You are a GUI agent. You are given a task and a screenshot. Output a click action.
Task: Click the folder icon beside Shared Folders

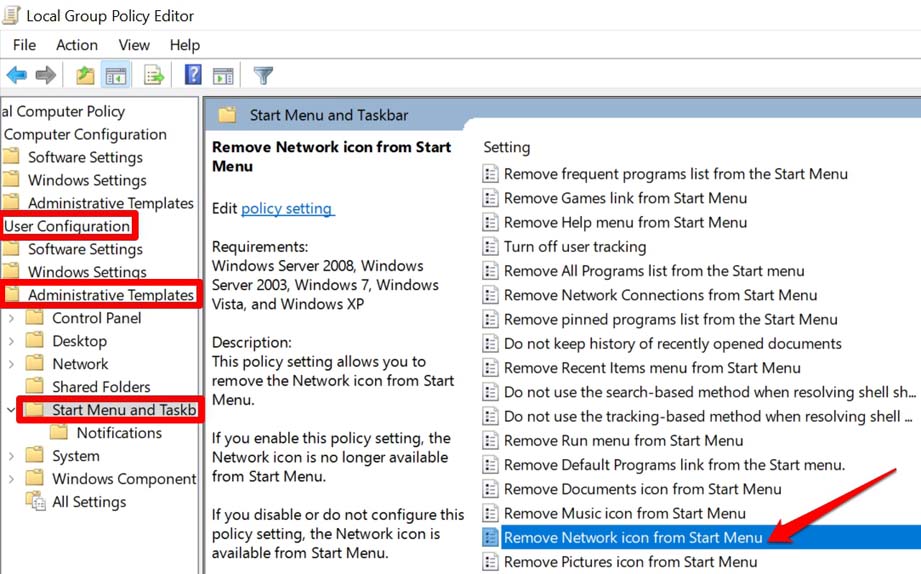click(x=35, y=387)
